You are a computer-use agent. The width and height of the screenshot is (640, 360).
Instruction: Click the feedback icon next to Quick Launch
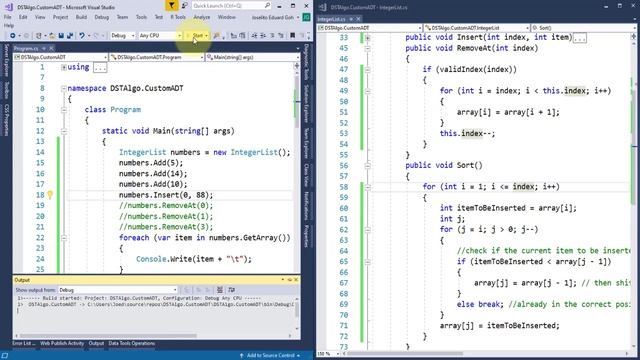pos(184,5)
